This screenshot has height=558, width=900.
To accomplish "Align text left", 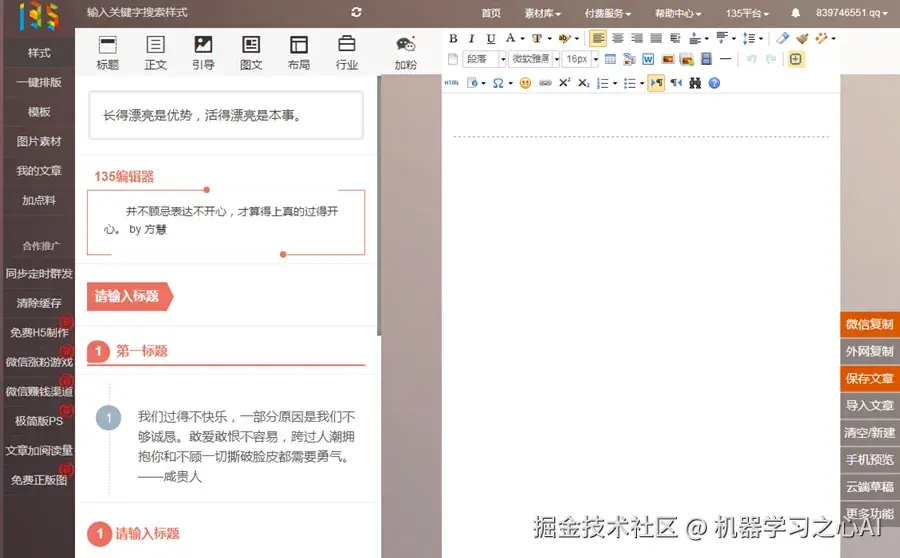I will click(x=598, y=38).
